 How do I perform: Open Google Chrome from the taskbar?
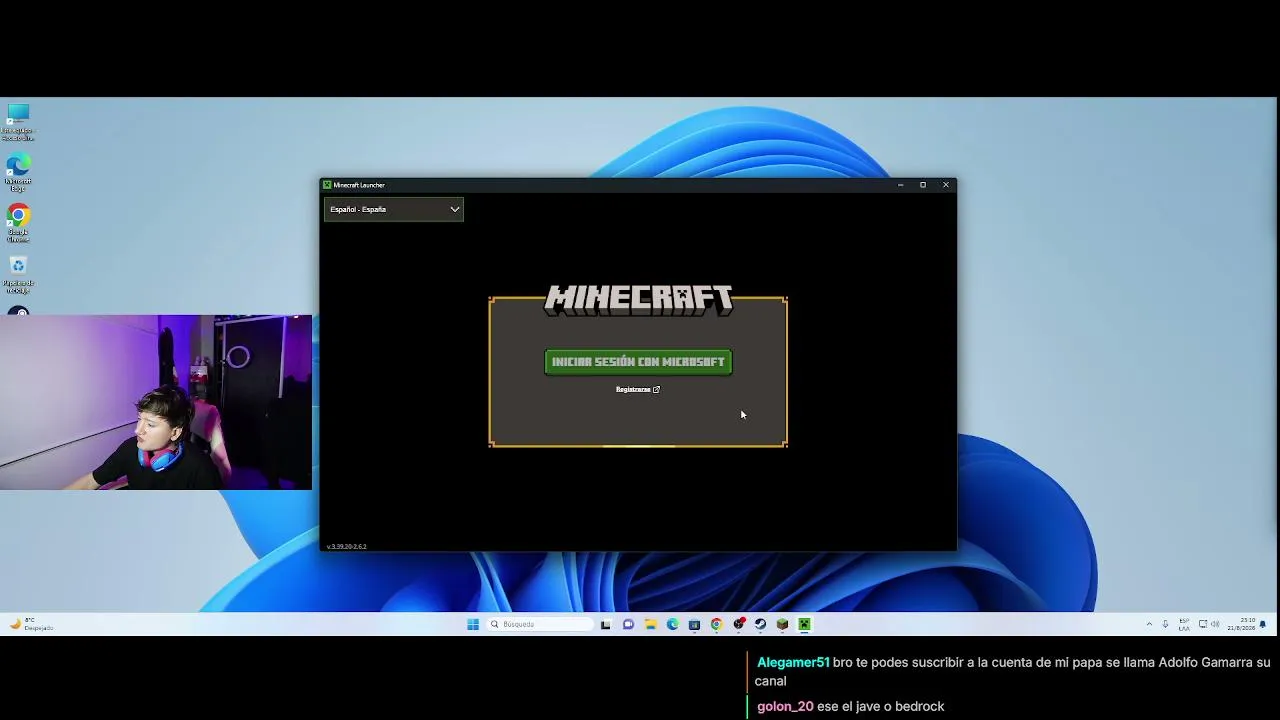pyautogui.click(x=716, y=624)
